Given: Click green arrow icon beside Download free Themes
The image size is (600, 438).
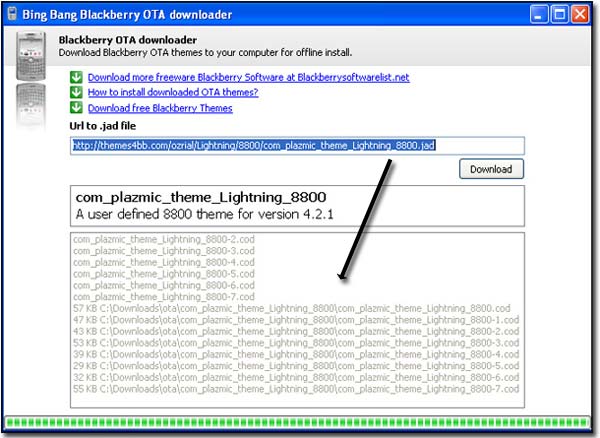Looking at the screenshot, I should [x=76, y=107].
